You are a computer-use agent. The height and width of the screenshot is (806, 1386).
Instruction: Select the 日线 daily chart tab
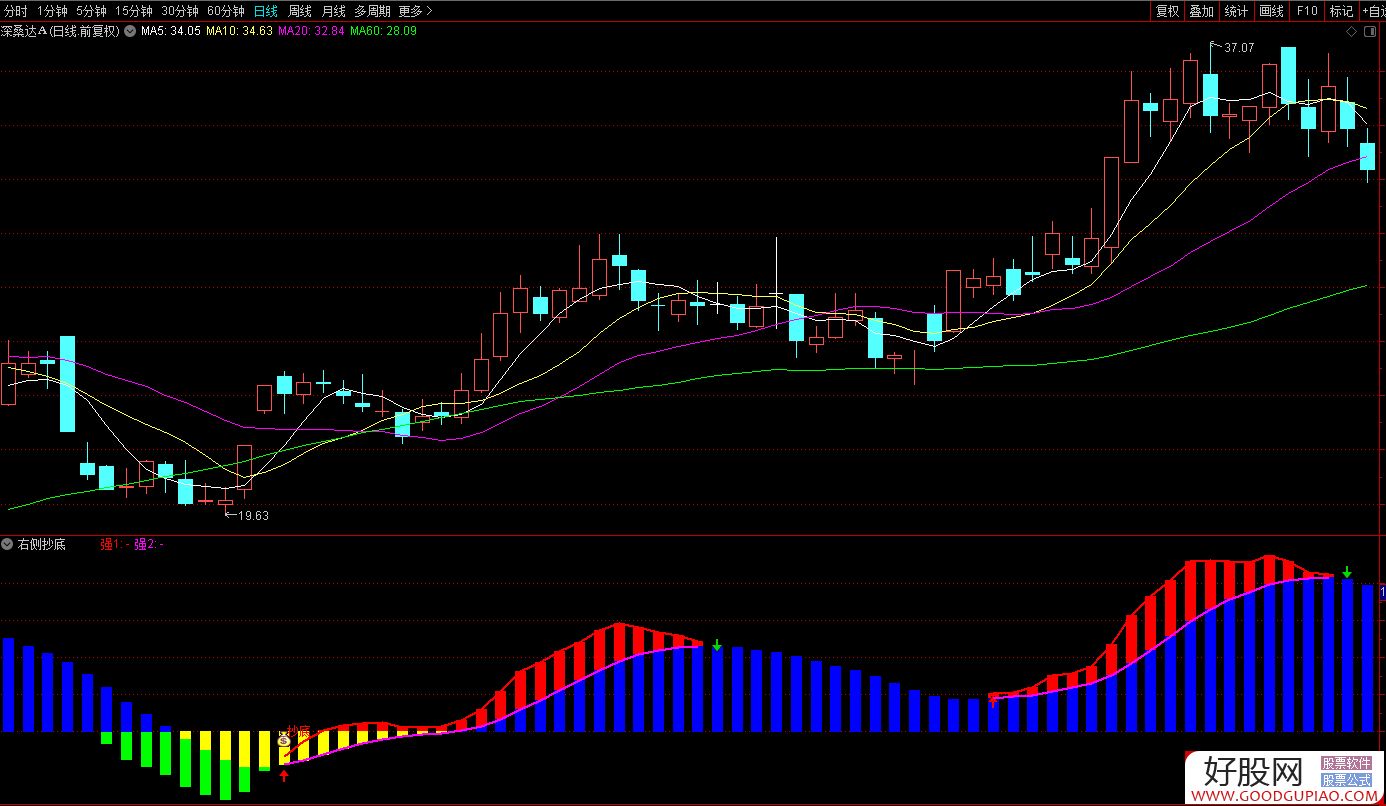pos(265,11)
